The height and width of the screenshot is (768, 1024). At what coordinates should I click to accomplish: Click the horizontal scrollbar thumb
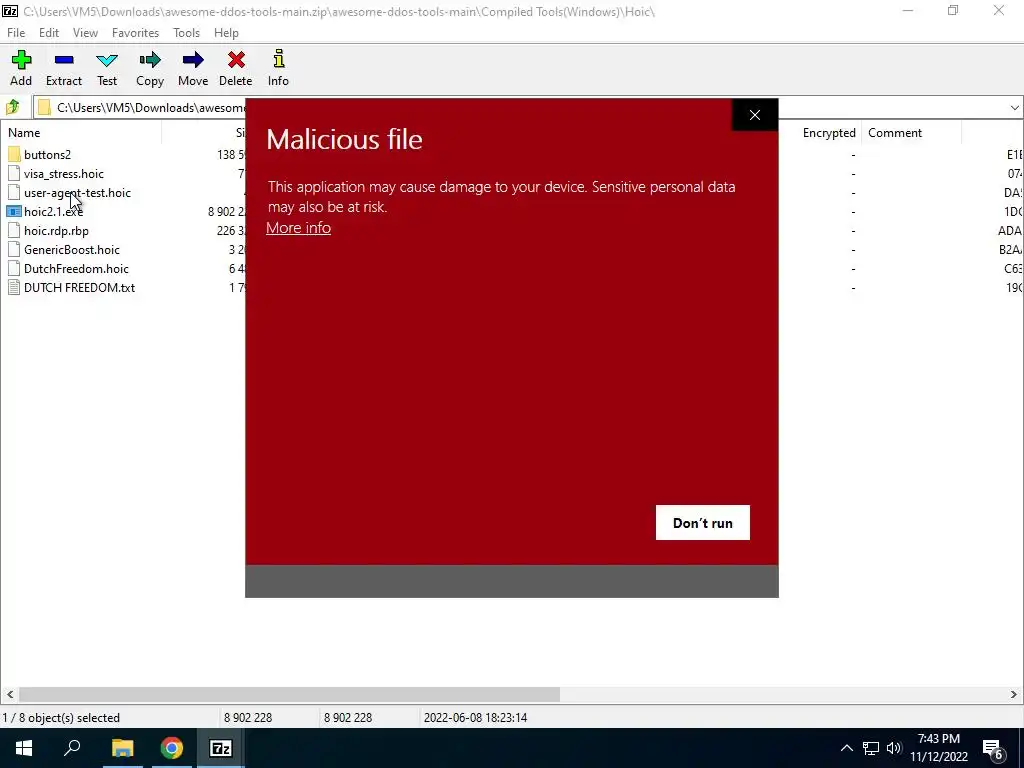289,694
